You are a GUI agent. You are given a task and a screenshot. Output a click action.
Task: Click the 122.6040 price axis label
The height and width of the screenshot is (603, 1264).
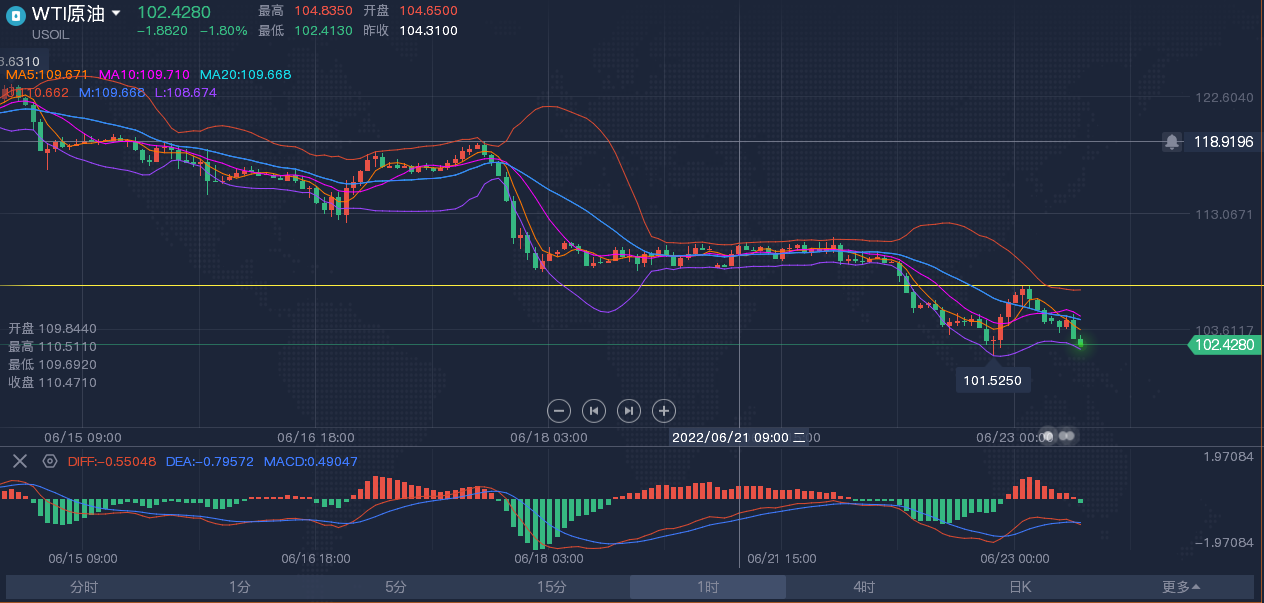coord(1225,98)
